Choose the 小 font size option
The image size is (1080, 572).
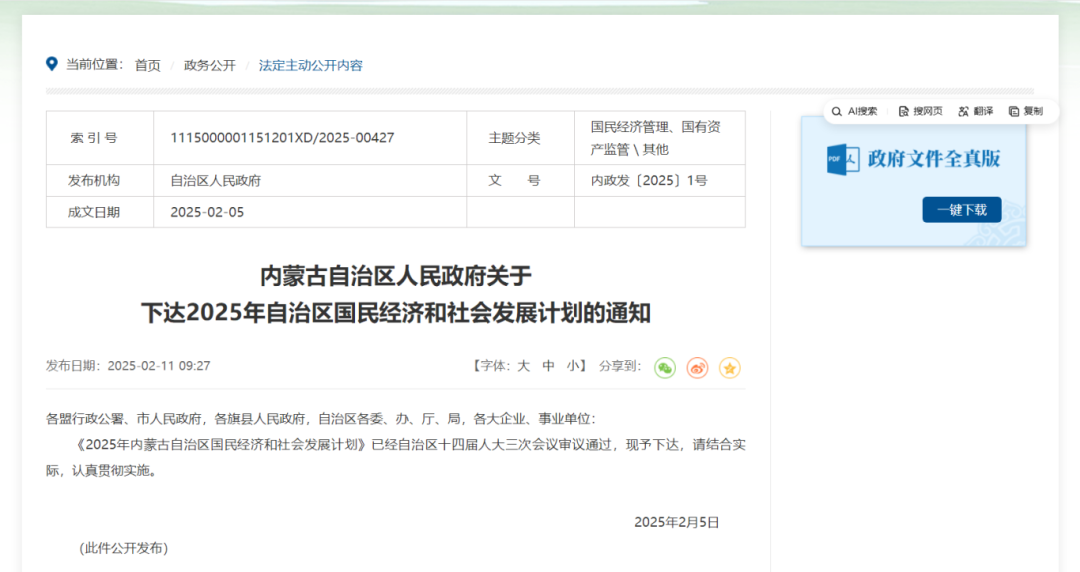click(x=573, y=366)
